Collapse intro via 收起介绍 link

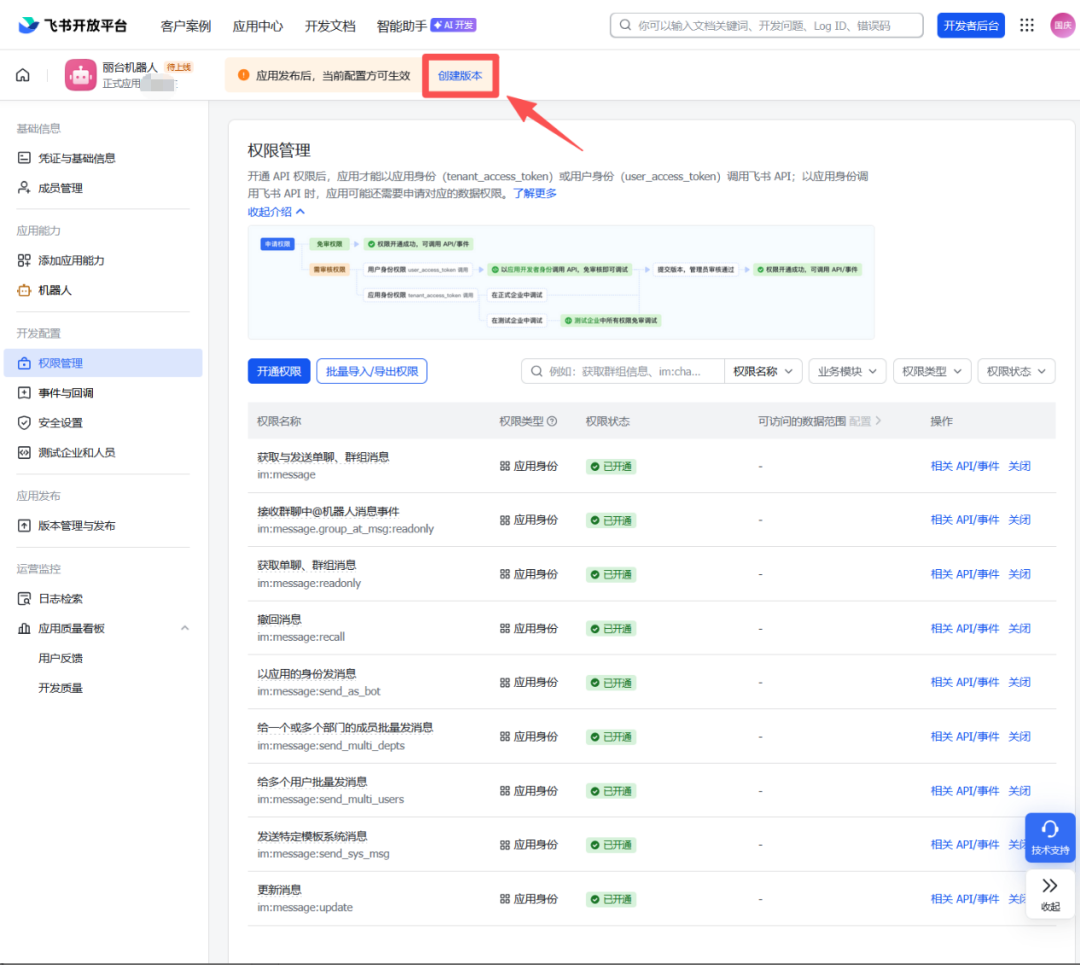(276, 211)
